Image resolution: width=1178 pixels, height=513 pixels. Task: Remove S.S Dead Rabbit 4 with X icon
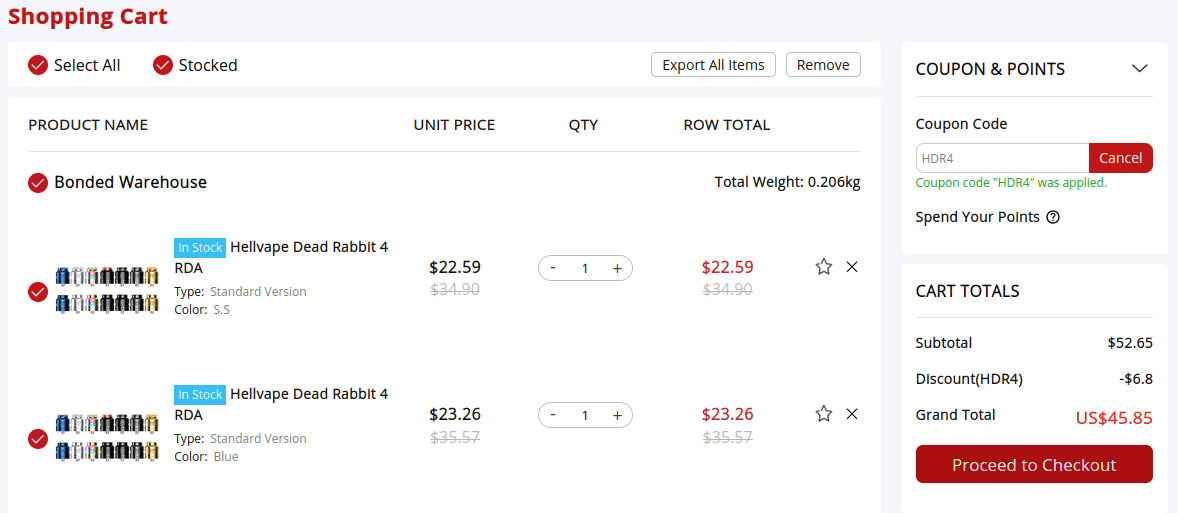point(852,267)
